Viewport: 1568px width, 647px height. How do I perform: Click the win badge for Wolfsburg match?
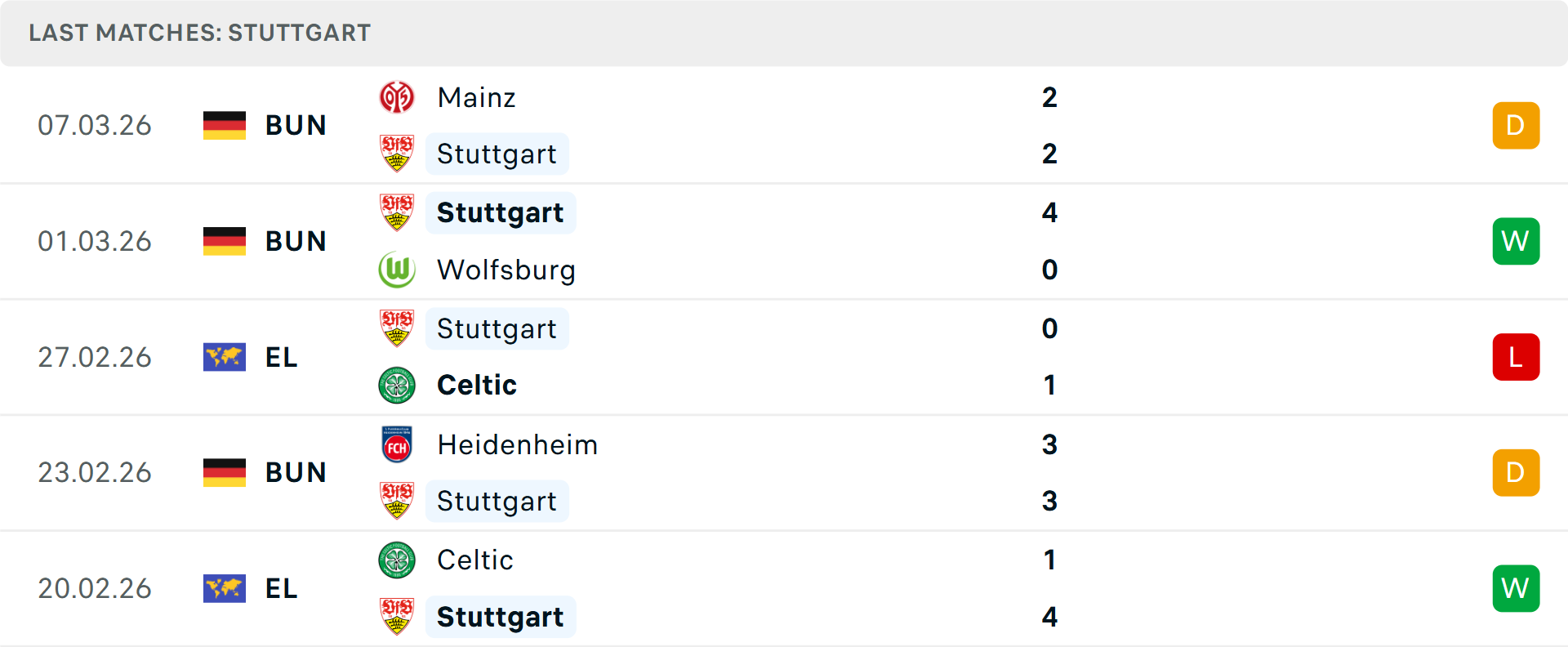click(x=1516, y=241)
